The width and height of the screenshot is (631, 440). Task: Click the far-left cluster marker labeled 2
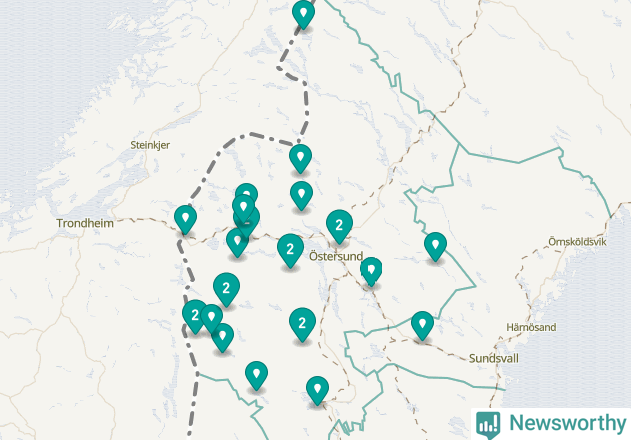coord(195,316)
